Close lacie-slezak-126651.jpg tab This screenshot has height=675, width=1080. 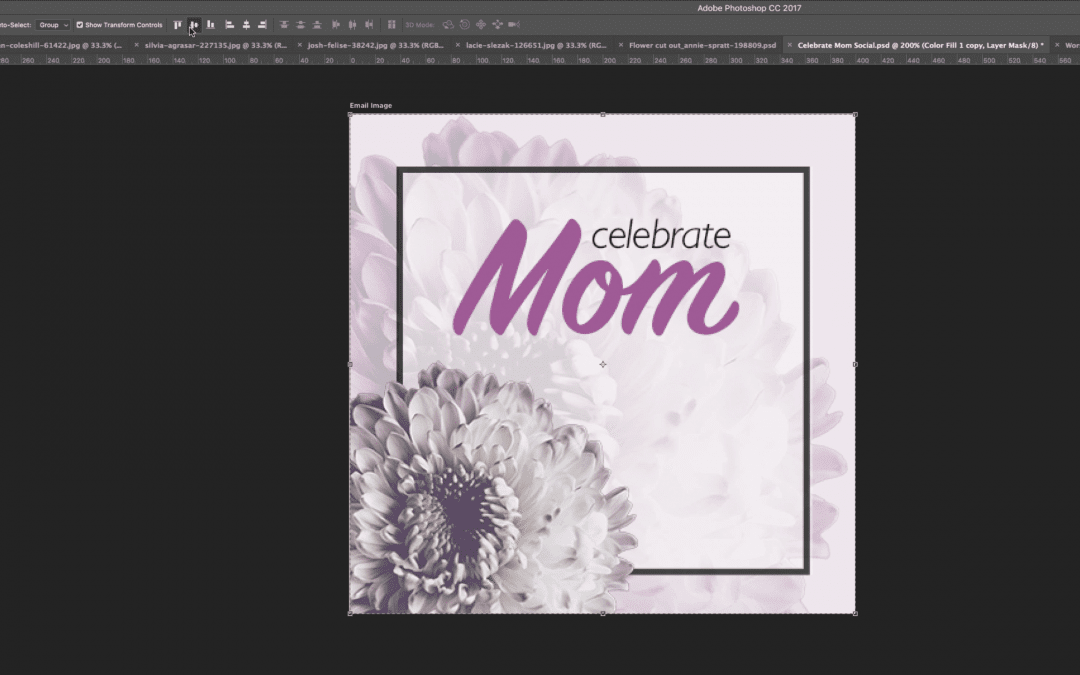click(458, 45)
